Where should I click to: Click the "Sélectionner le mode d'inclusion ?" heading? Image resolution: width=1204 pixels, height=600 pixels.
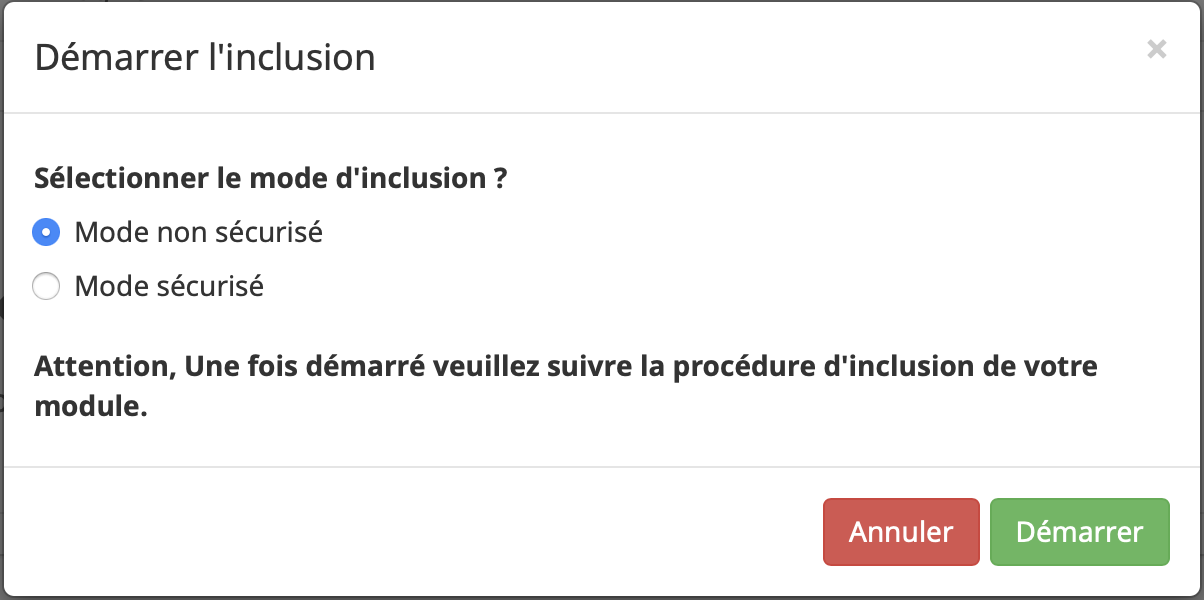tap(270, 179)
